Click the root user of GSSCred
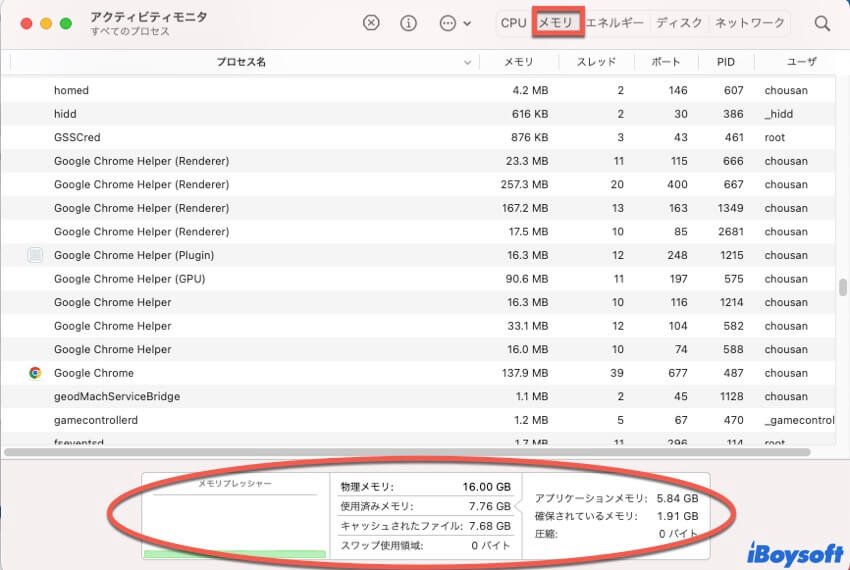Image resolution: width=850 pixels, height=570 pixels. coord(775,137)
